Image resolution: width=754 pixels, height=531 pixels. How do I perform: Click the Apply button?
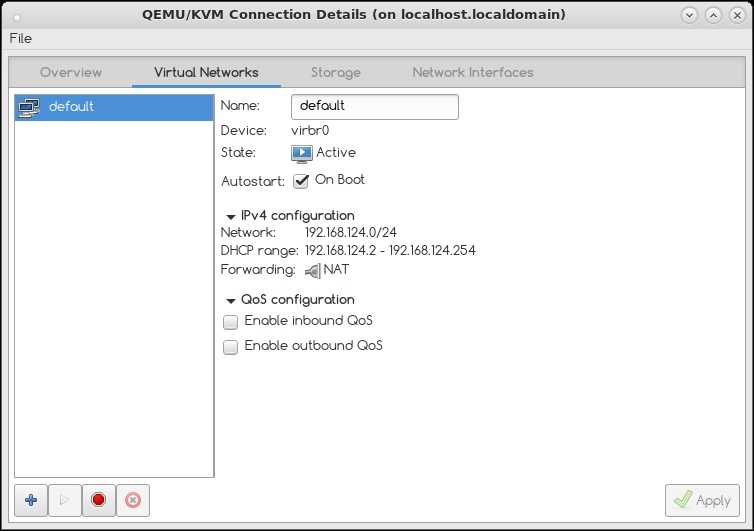pos(702,500)
